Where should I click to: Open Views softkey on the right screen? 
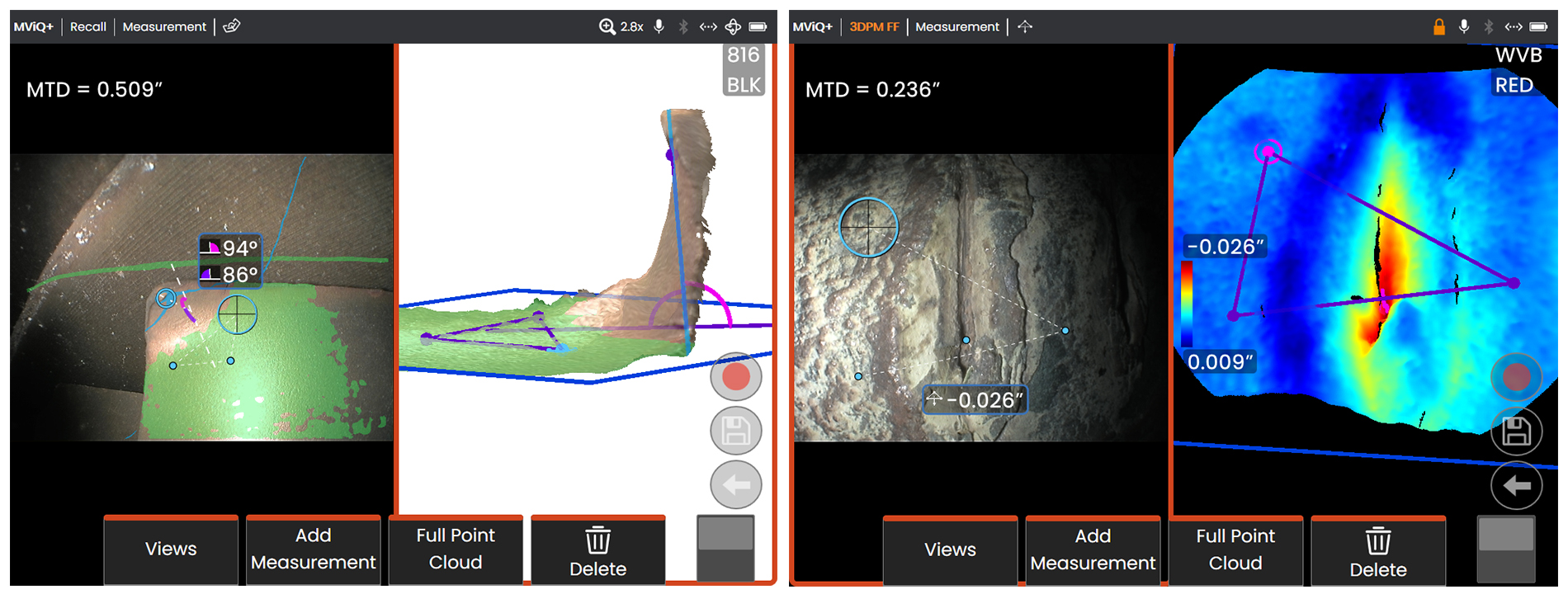pyautogui.click(x=950, y=550)
